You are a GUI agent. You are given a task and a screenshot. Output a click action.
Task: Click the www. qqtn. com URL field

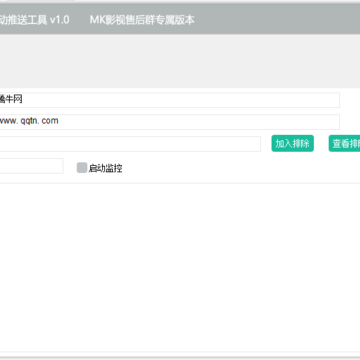tap(170, 122)
